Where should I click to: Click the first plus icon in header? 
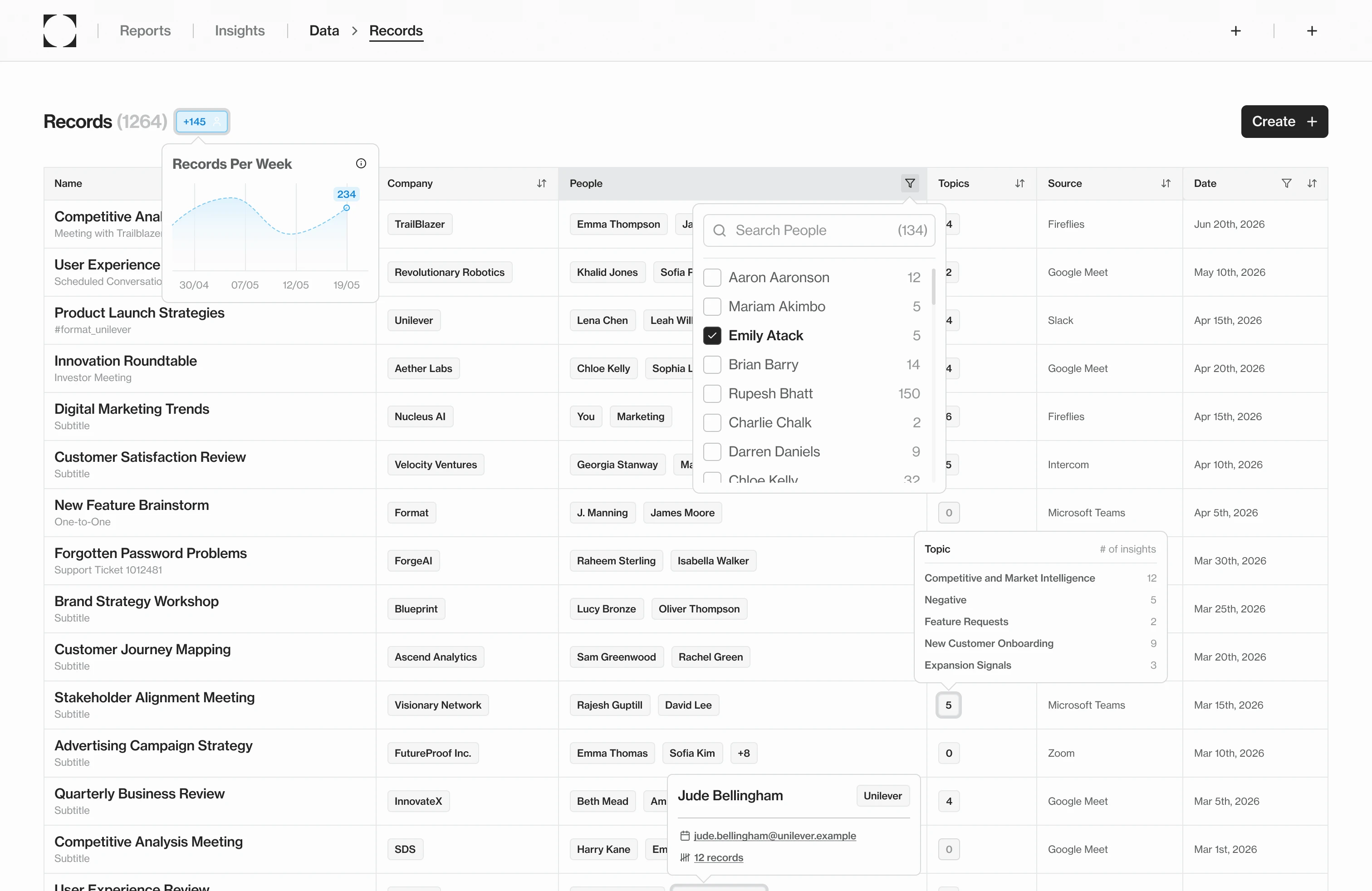1235,30
